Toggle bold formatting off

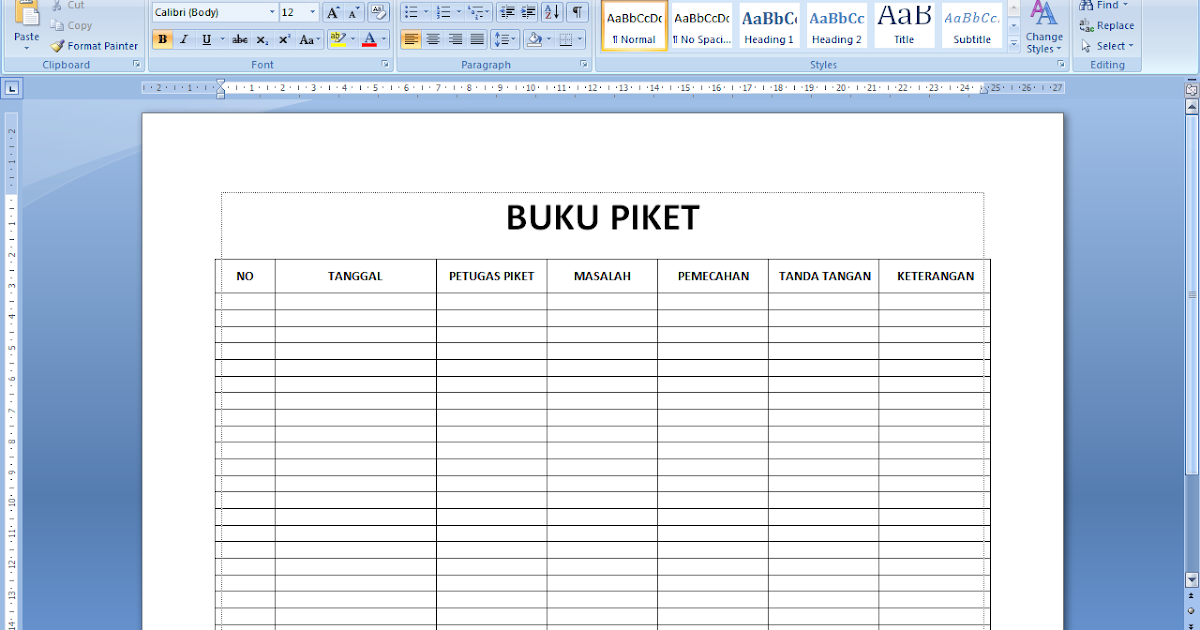pyautogui.click(x=162, y=38)
